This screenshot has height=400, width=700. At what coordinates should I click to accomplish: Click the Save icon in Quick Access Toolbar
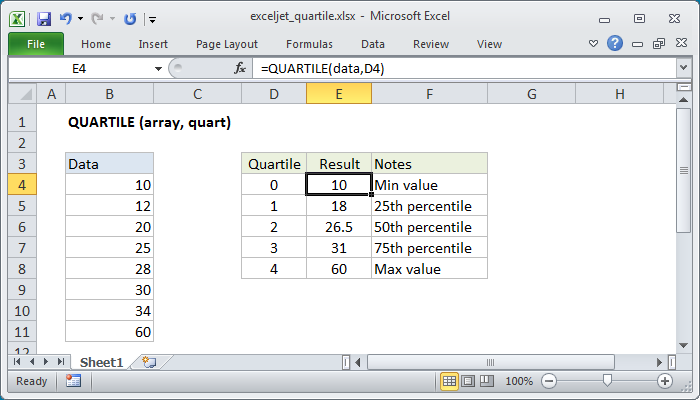44,19
